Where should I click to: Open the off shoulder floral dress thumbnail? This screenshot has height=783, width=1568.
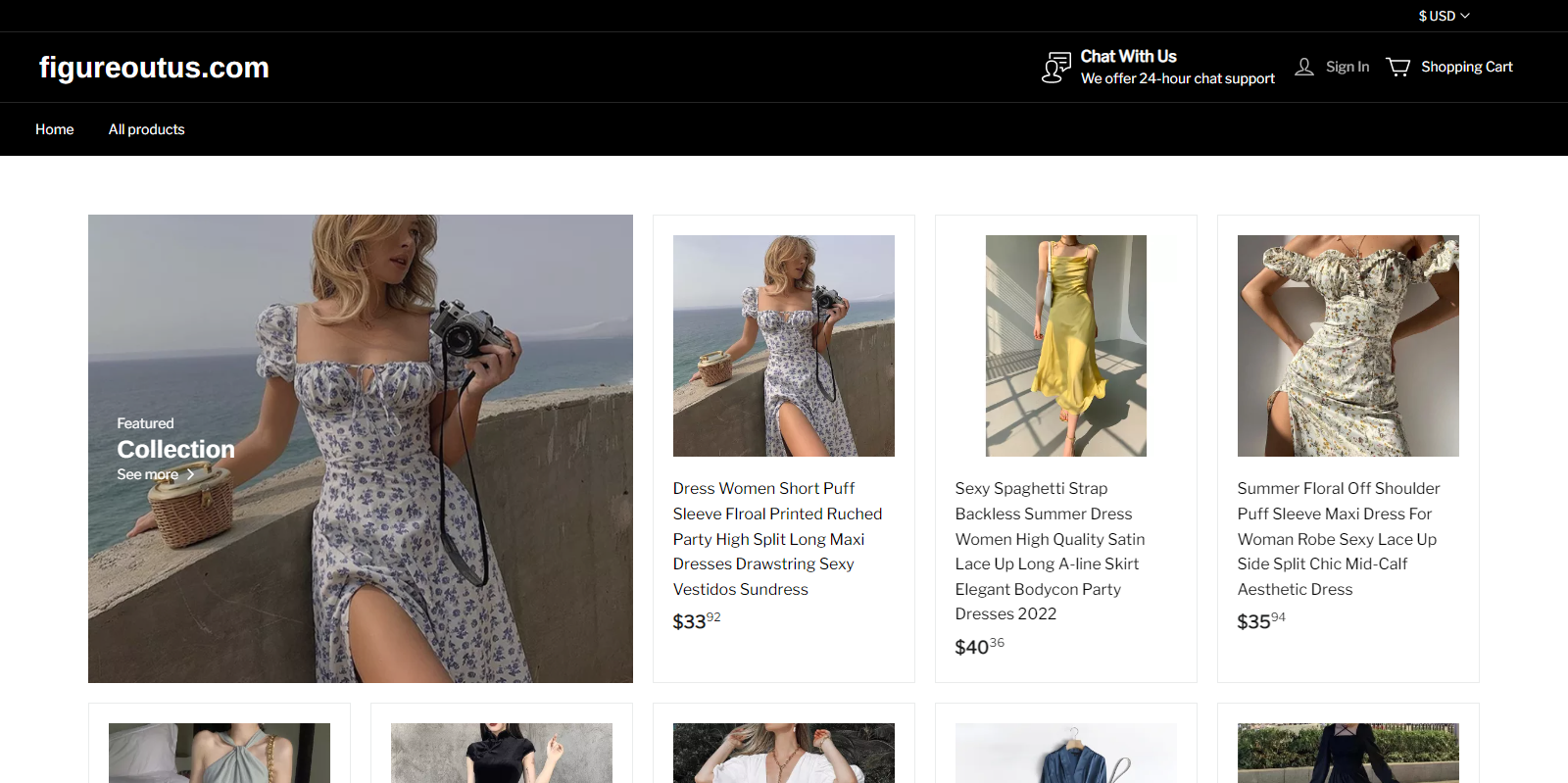pyautogui.click(x=1348, y=346)
